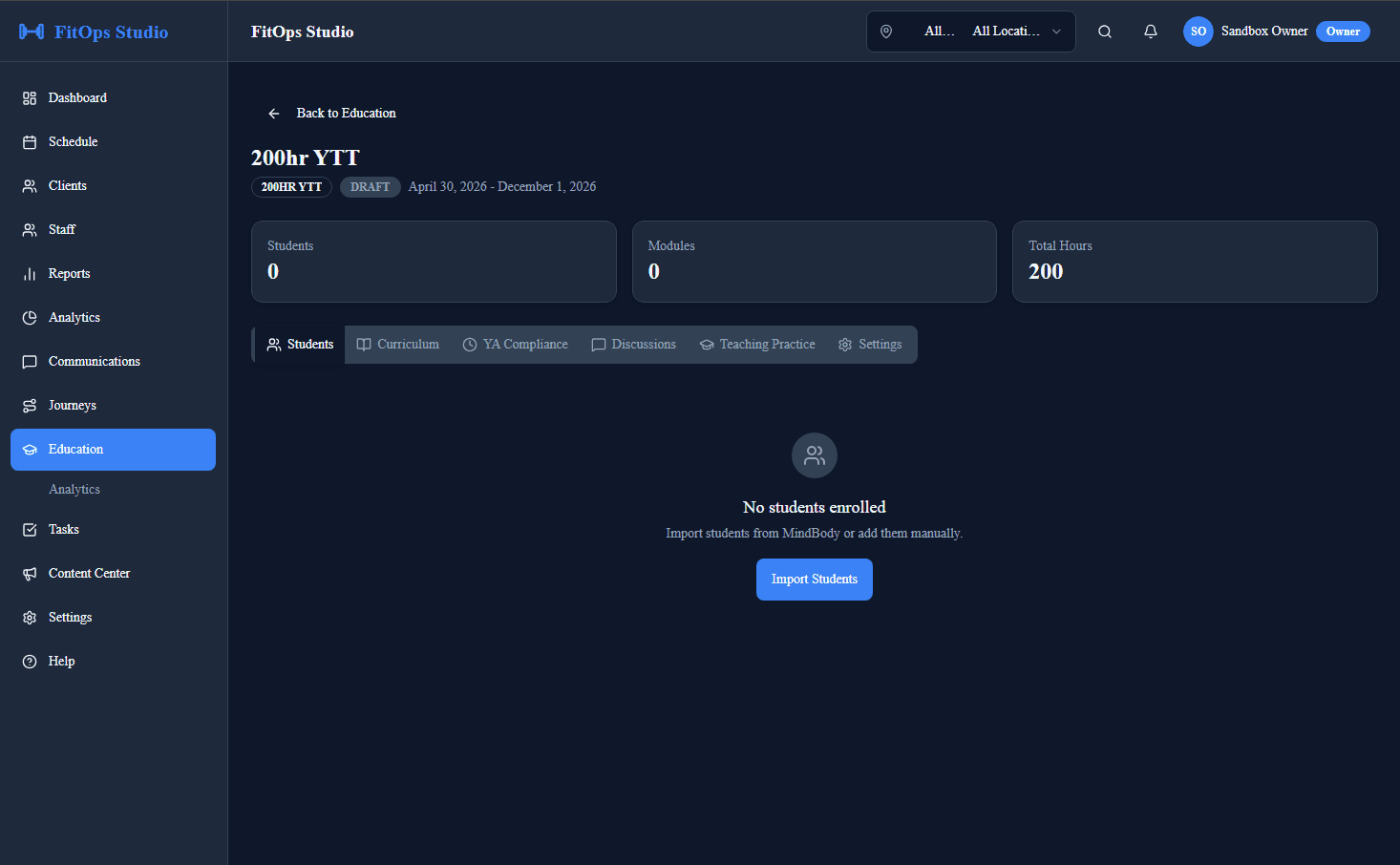Click the Reports bar-chart icon
This screenshot has height=865, width=1400.
[30, 273]
